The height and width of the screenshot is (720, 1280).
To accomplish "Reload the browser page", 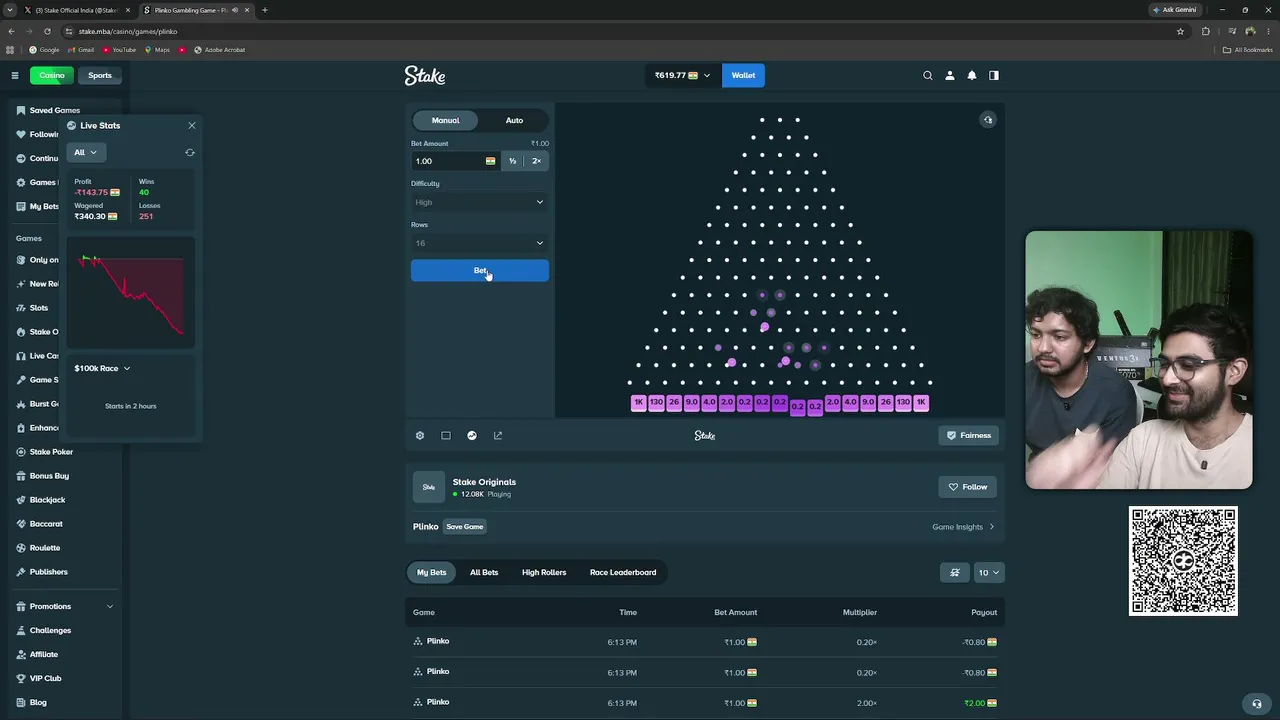I will click(x=47, y=31).
